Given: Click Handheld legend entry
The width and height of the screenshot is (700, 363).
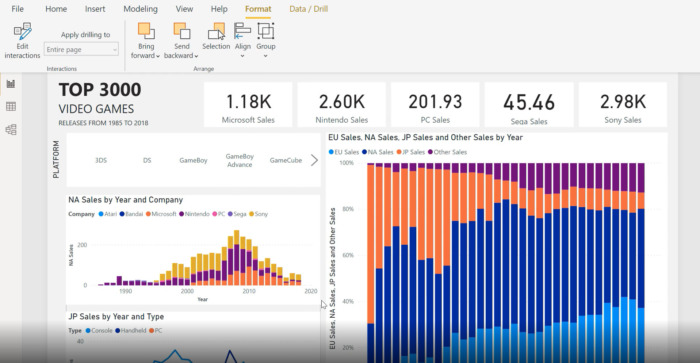Looking at the screenshot, I should coord(131,331).
